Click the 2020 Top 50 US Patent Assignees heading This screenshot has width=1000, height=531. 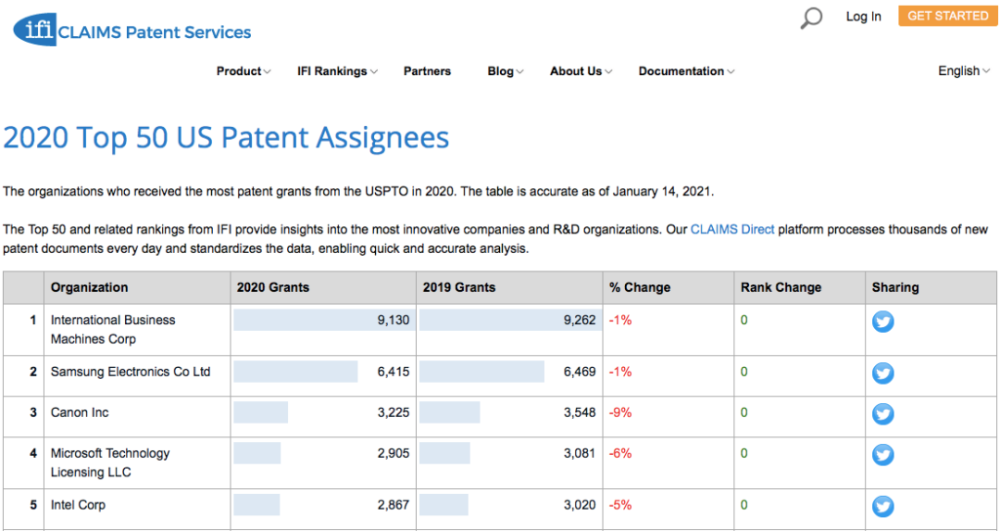click(226, 138)
